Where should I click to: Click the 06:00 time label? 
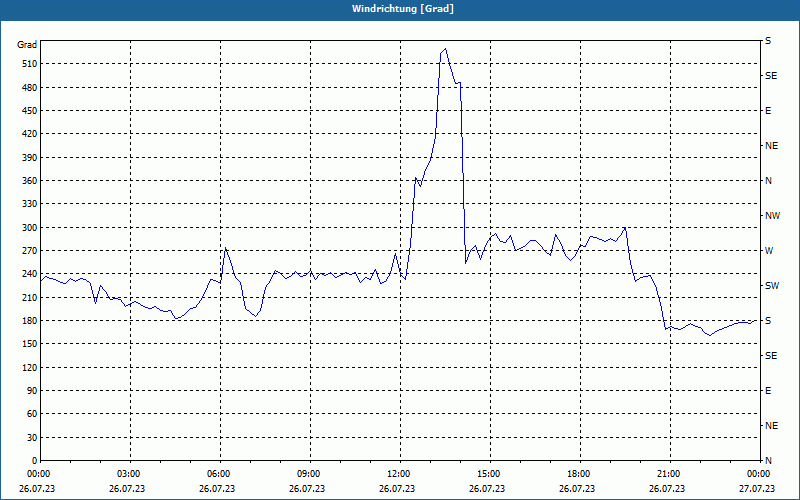point(220,474)
